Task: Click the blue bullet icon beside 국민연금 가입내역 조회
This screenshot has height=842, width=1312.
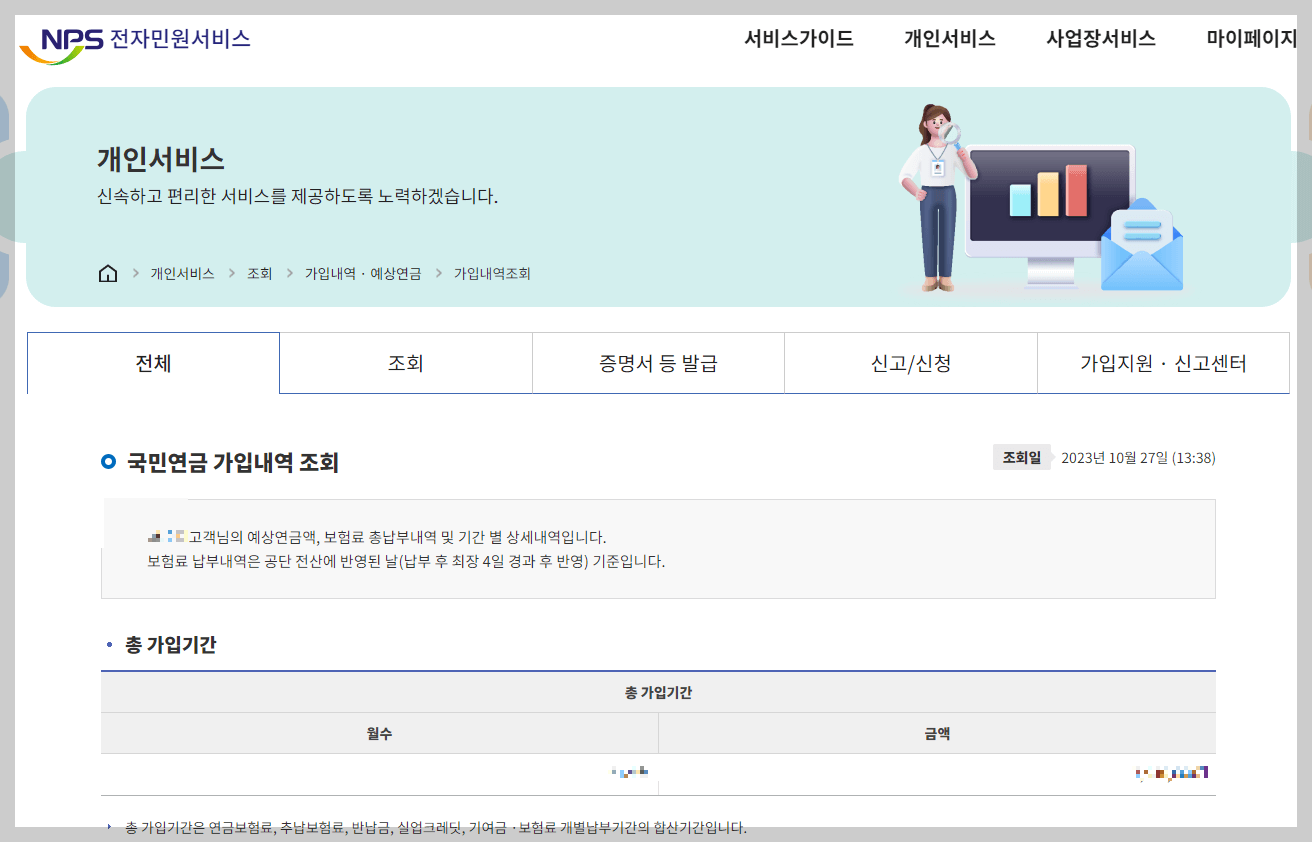Action: click(109, 462)
